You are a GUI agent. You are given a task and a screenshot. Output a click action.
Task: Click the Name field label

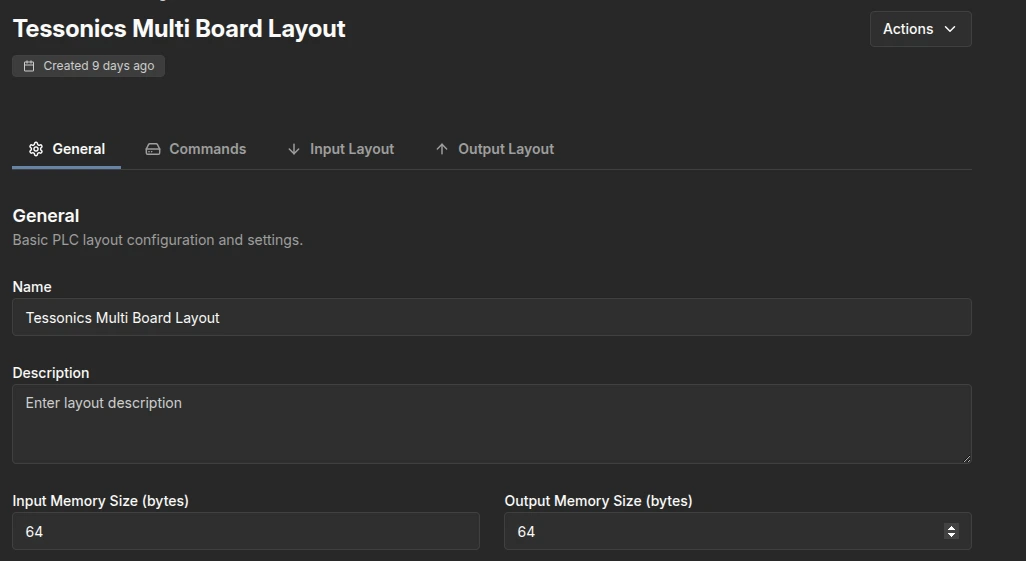(x=32, y=287)
